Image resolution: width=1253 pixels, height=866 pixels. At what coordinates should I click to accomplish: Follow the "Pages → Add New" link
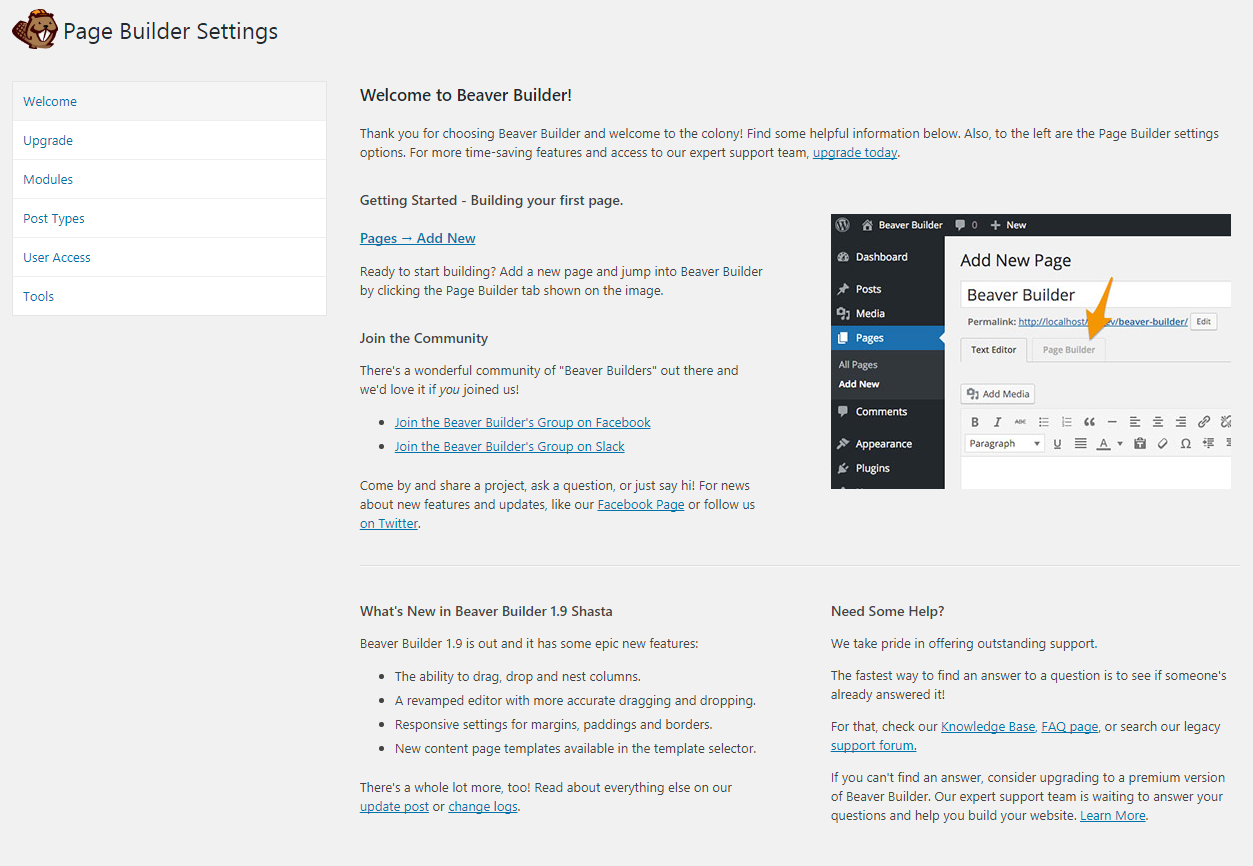tap(417, 238)
